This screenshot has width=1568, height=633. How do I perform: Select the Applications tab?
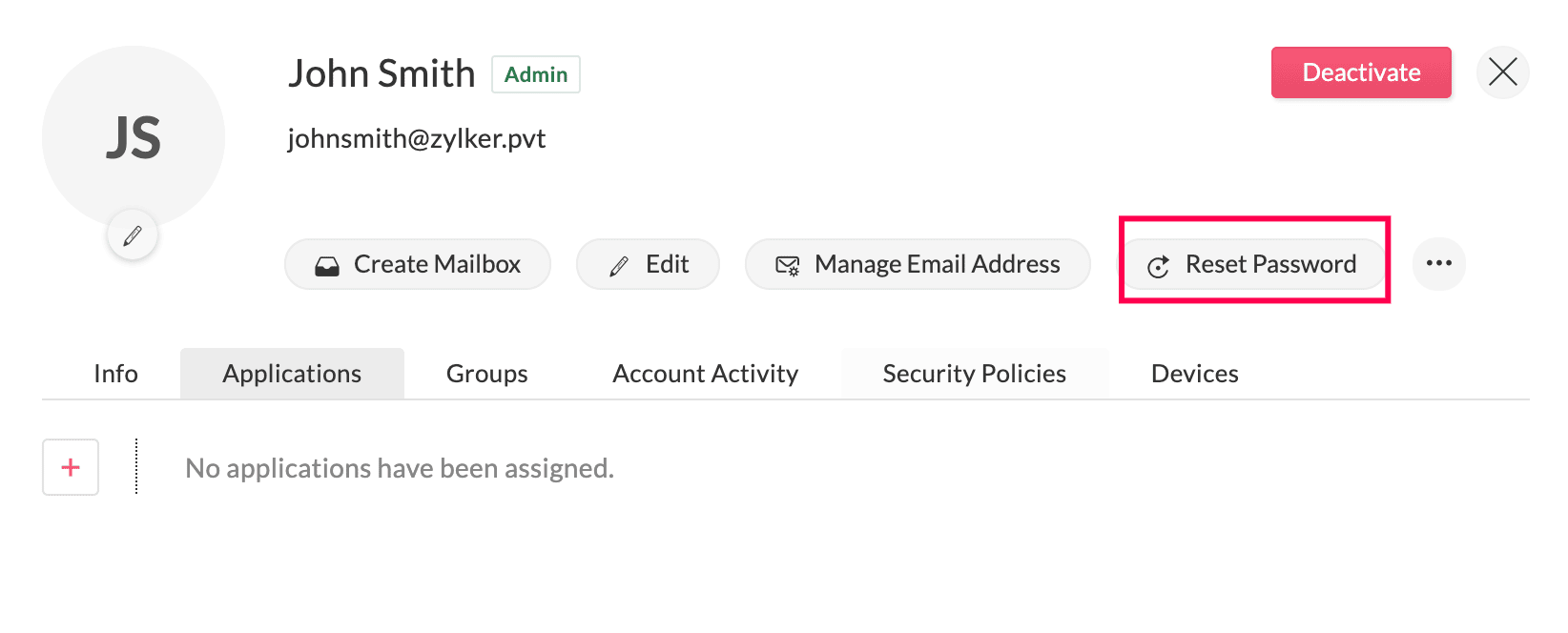pyautogui.click(x=292, y=374)
